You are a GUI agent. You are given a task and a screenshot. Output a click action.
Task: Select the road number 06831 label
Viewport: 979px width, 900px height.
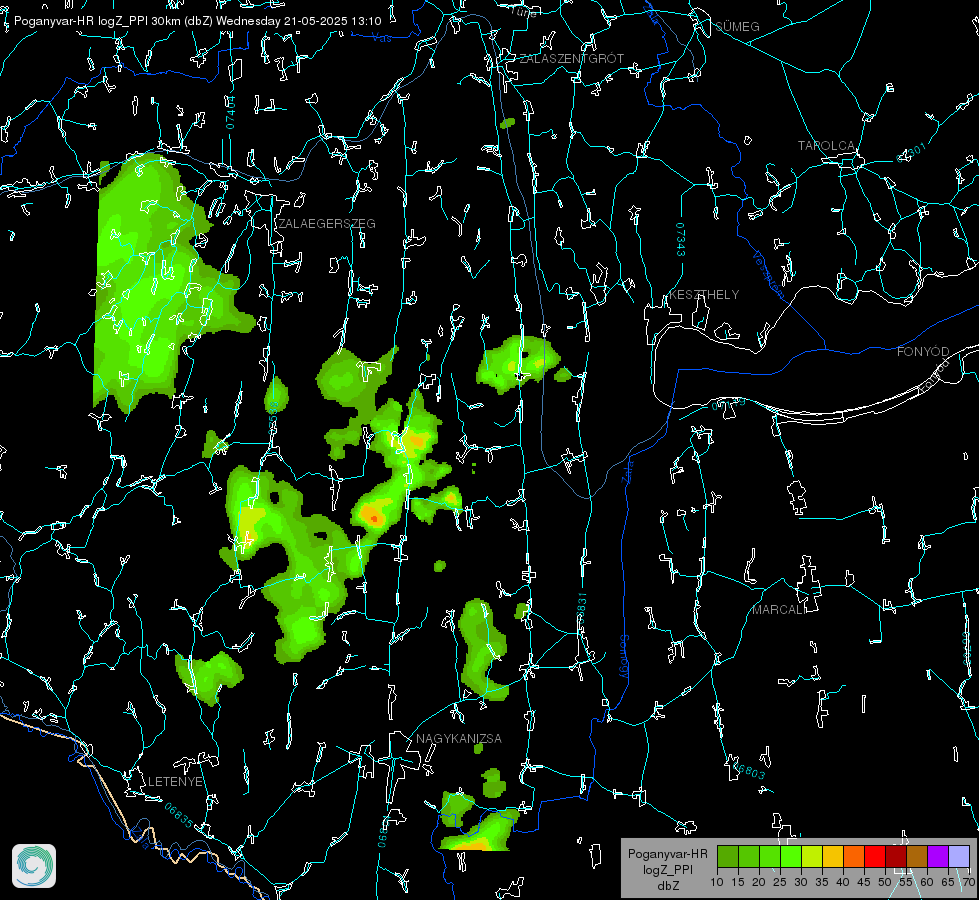(581, 609)
